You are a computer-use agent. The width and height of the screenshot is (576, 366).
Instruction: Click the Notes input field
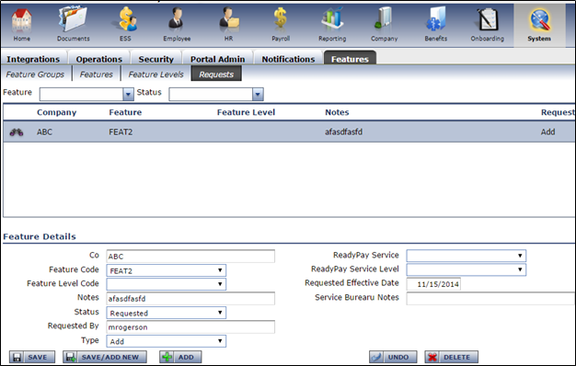(190, 298)
